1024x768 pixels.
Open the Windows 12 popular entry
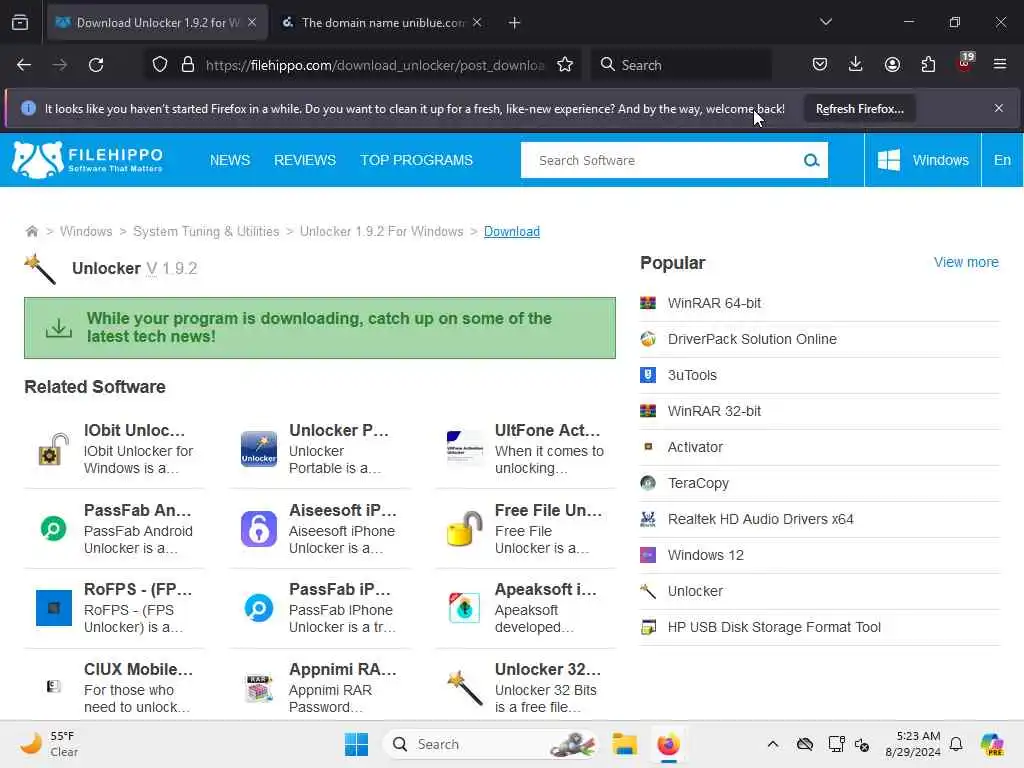(x=705, y=555)
